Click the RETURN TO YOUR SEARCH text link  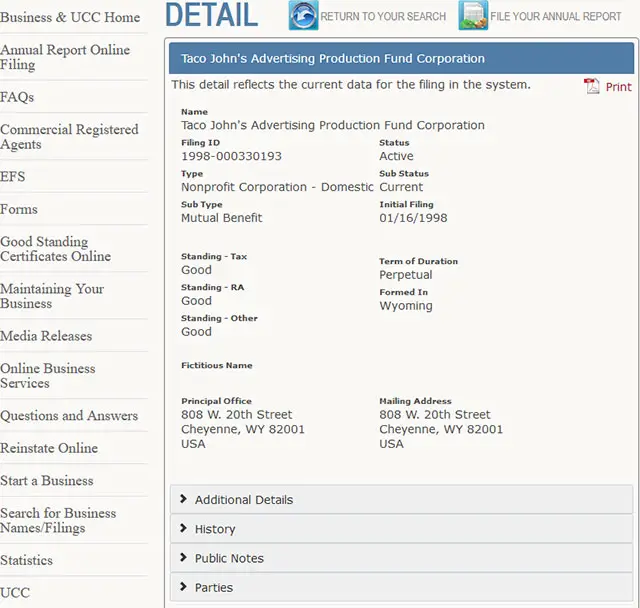(x=383, y=16)
